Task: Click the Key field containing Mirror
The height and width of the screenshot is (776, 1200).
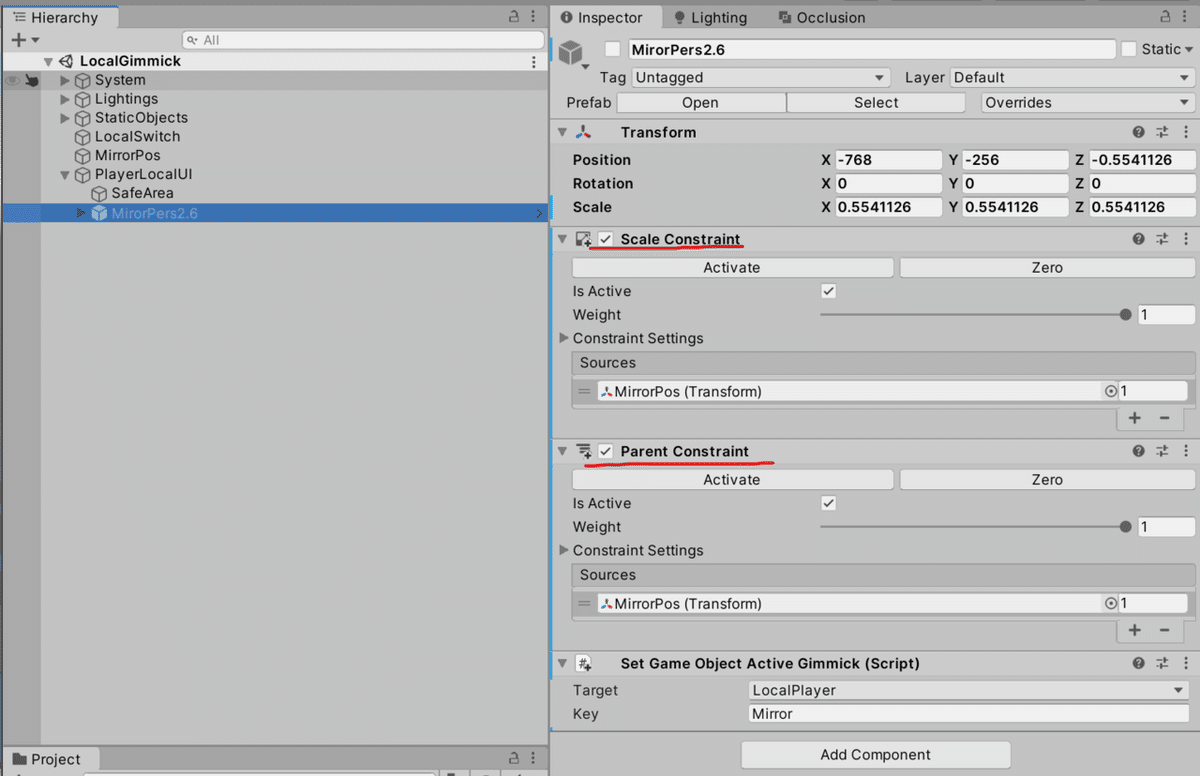Action: point(967,714)
